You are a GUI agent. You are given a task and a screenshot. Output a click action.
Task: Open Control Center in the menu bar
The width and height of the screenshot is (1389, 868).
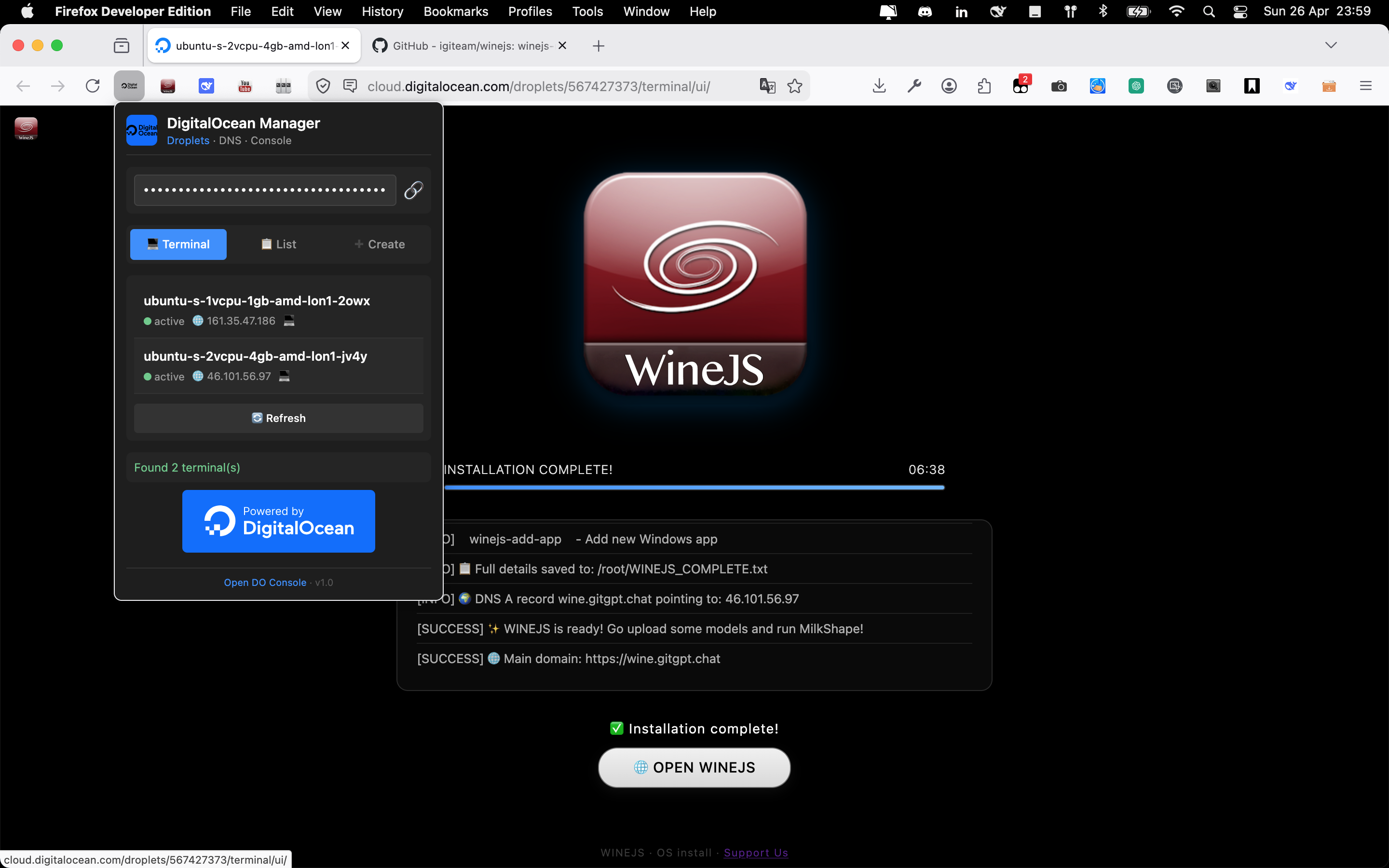point(1240,12)
